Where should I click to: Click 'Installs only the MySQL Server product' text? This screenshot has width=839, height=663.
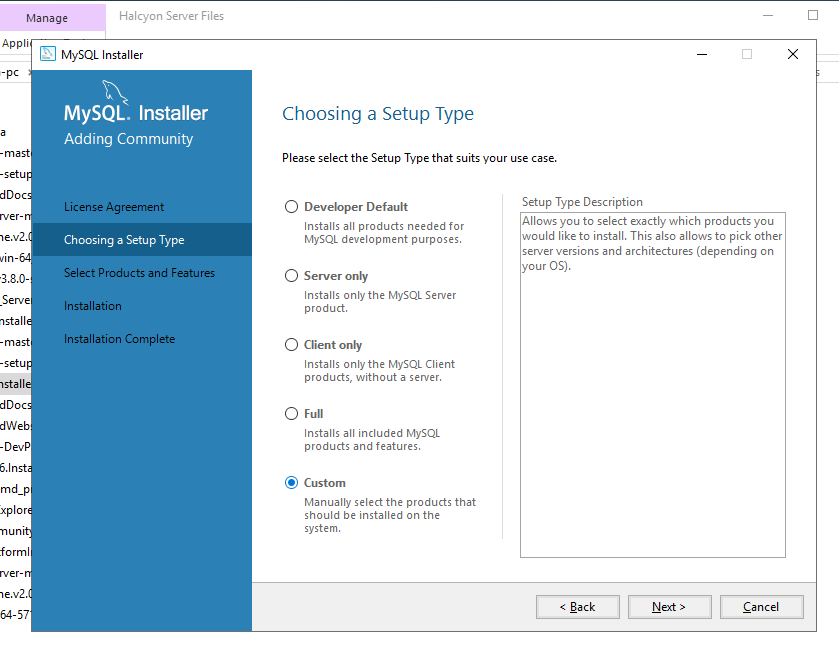point(380,302)
